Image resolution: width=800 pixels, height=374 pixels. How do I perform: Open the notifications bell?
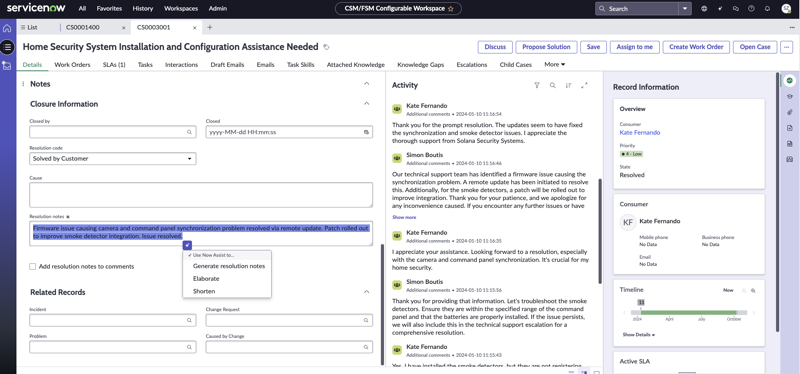pos(767,9)
